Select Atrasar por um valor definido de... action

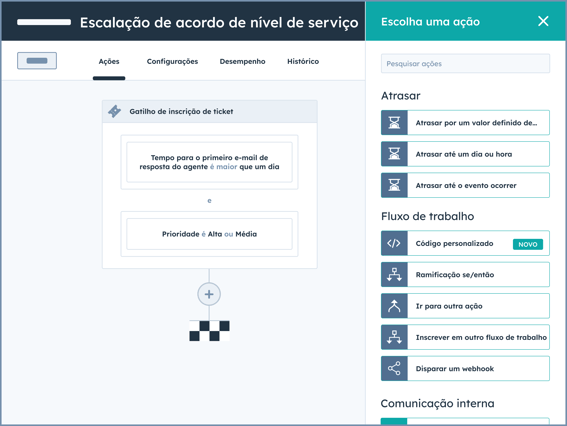click(465, 123)
